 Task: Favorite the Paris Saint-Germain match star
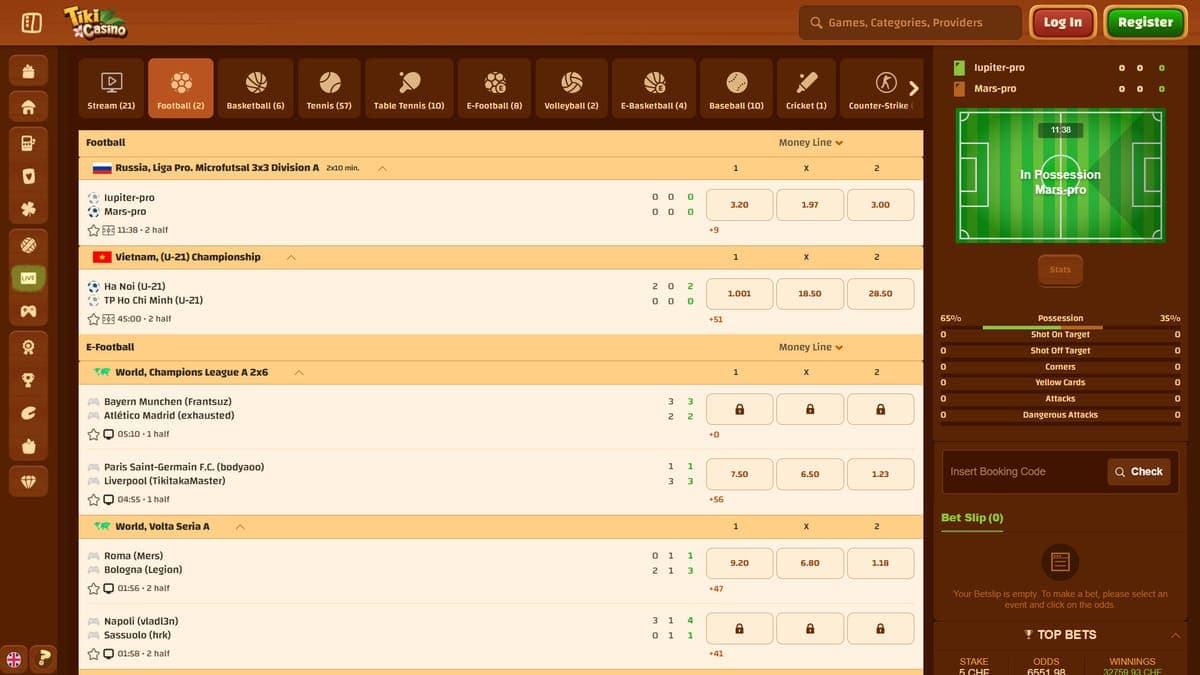click(x=94, y=499)
